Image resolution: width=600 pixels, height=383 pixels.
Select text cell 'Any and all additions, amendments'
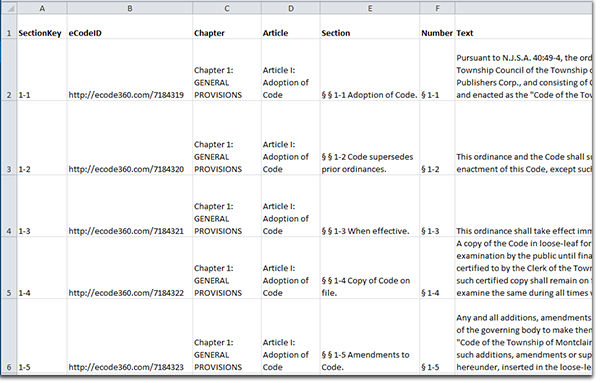(523, 336)
